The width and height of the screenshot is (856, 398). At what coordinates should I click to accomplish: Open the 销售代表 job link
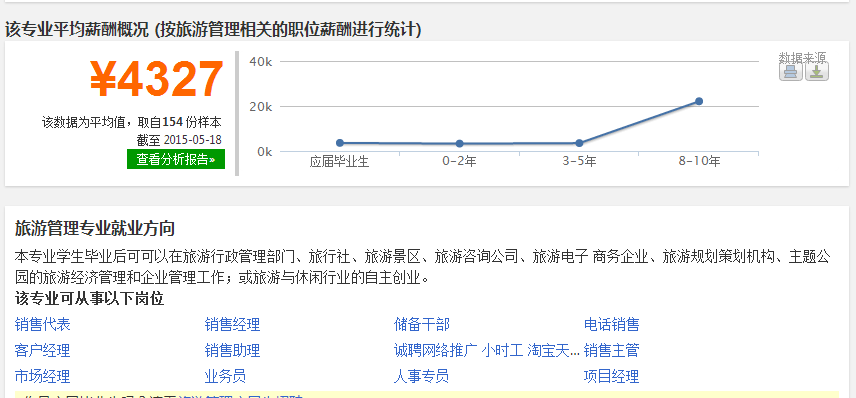(43, 325)
